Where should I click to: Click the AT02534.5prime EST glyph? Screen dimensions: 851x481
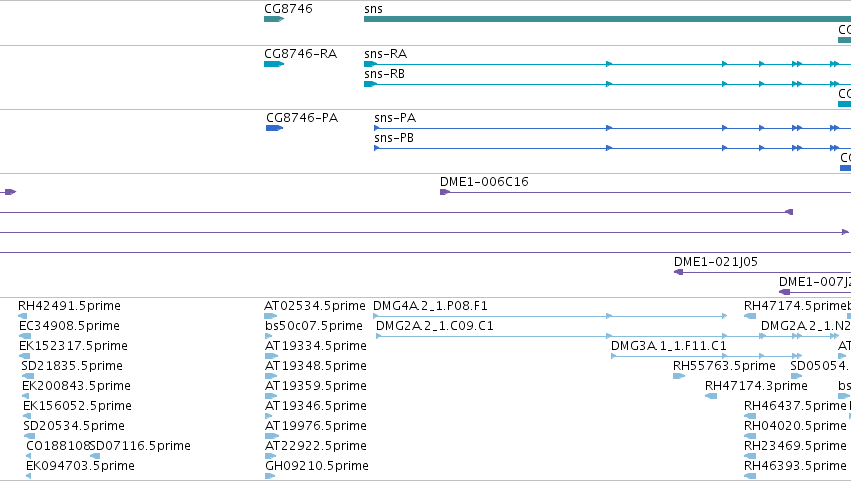coord(271,316)
